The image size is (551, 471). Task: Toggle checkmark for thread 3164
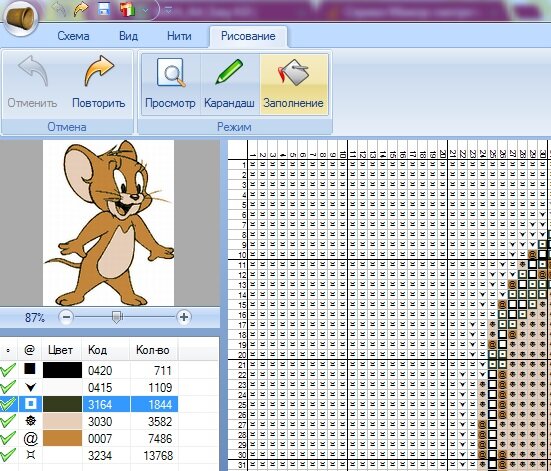(x=8, y=404)
